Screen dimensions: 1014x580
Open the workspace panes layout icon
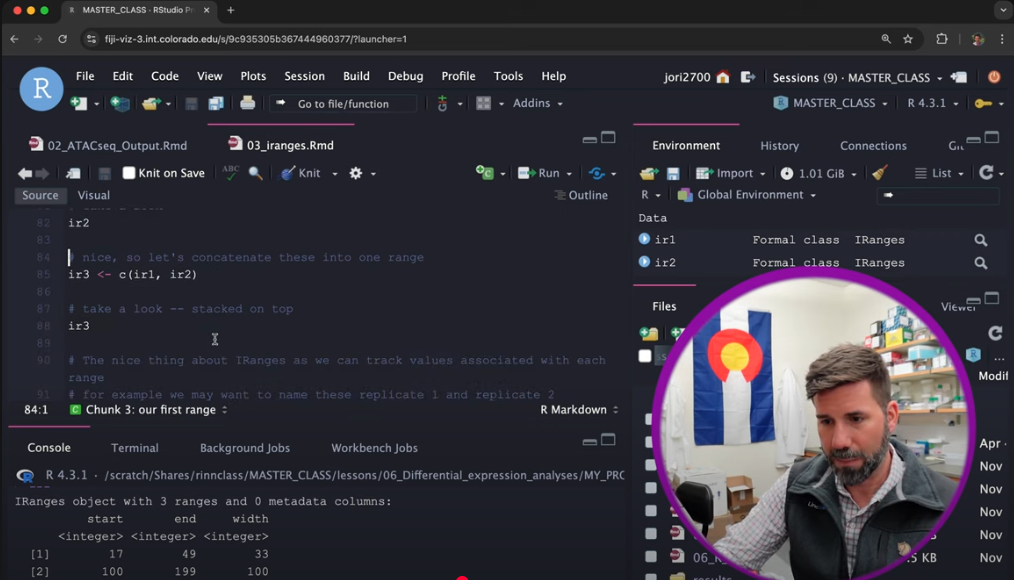click(484, 103)
